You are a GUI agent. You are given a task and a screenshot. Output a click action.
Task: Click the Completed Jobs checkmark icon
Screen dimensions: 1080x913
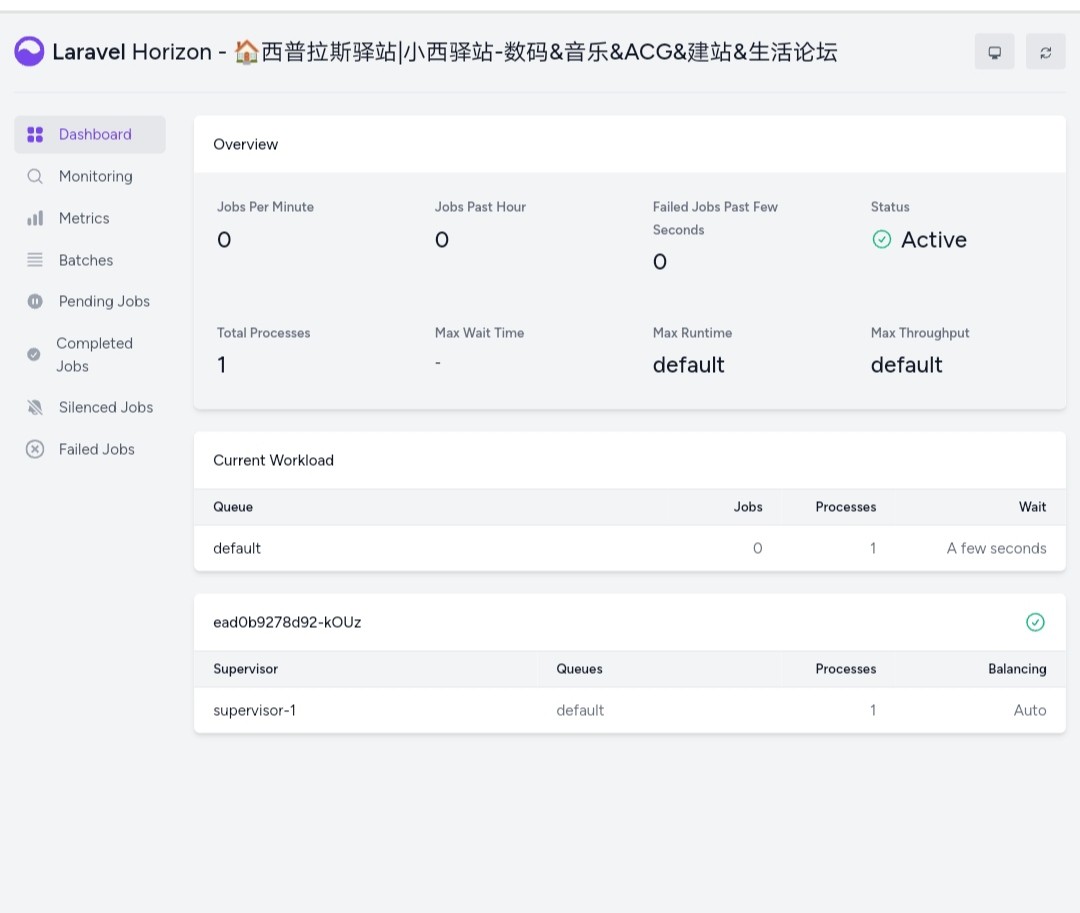(x=34, y=354)
